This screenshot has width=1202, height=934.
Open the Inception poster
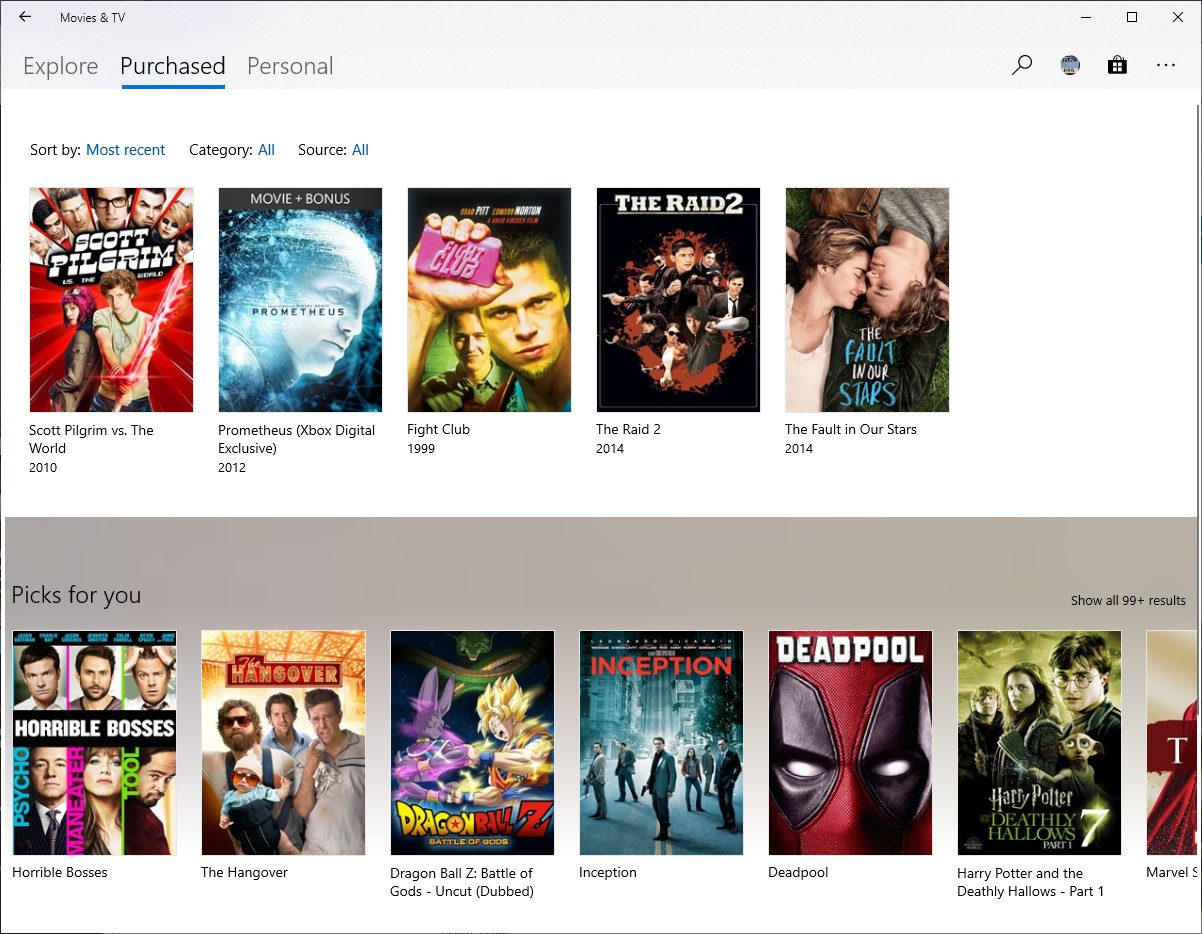pos(661,743)
